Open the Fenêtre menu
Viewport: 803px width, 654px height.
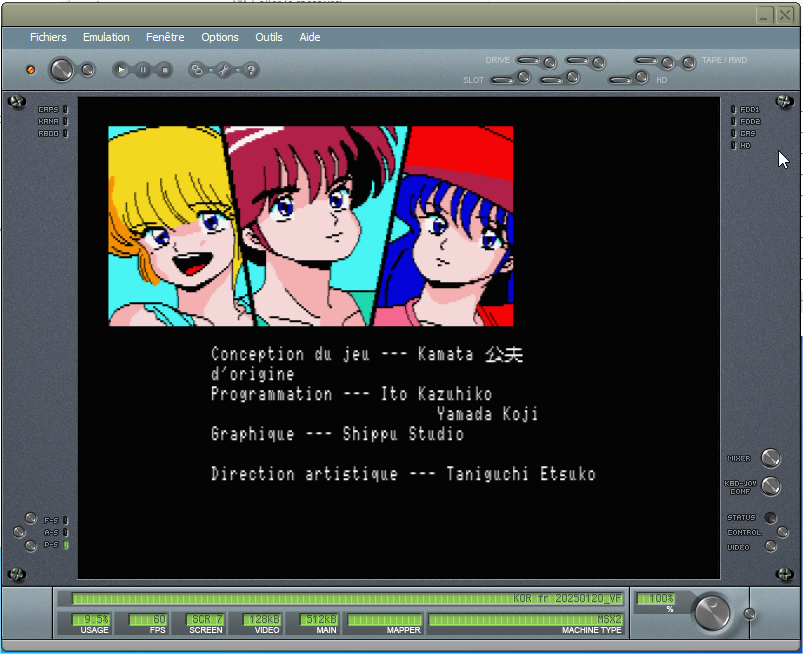pyautogui.click(x=165, y=37)
